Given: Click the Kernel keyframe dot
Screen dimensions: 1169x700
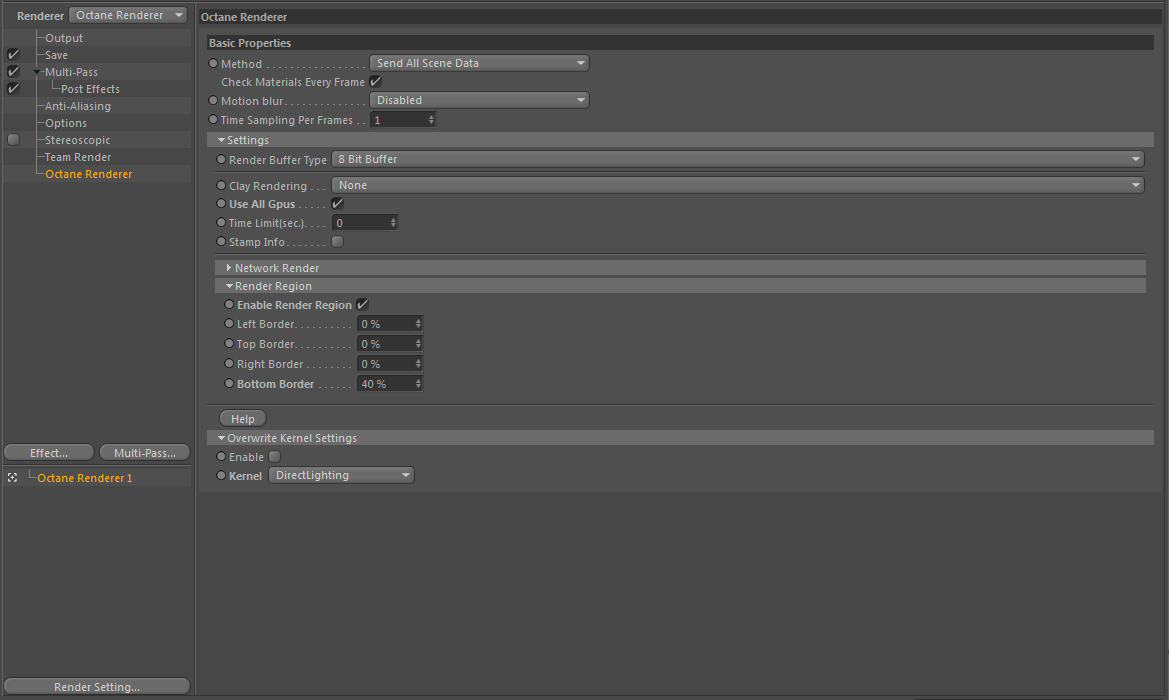Looking at the screenshot, I should click(x=221, y=476).
